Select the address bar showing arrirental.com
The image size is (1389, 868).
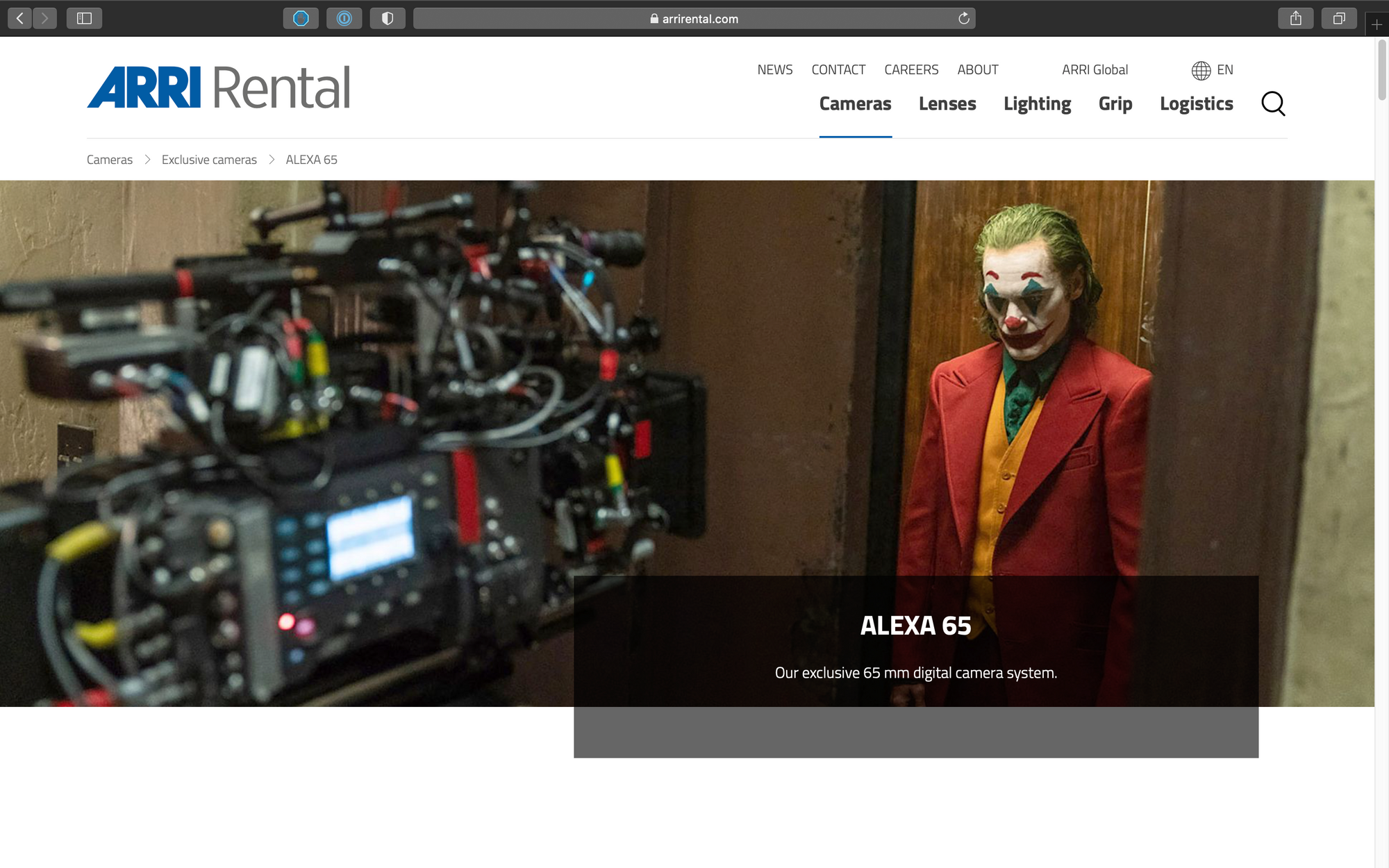coord(694,19)
